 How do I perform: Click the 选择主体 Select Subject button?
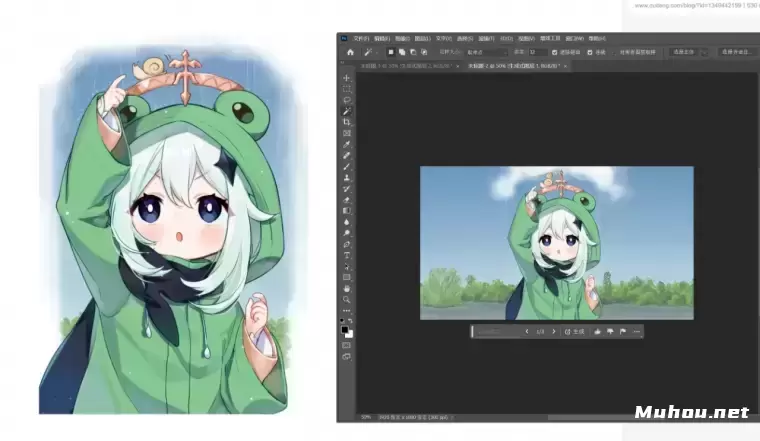click(684, 52)
